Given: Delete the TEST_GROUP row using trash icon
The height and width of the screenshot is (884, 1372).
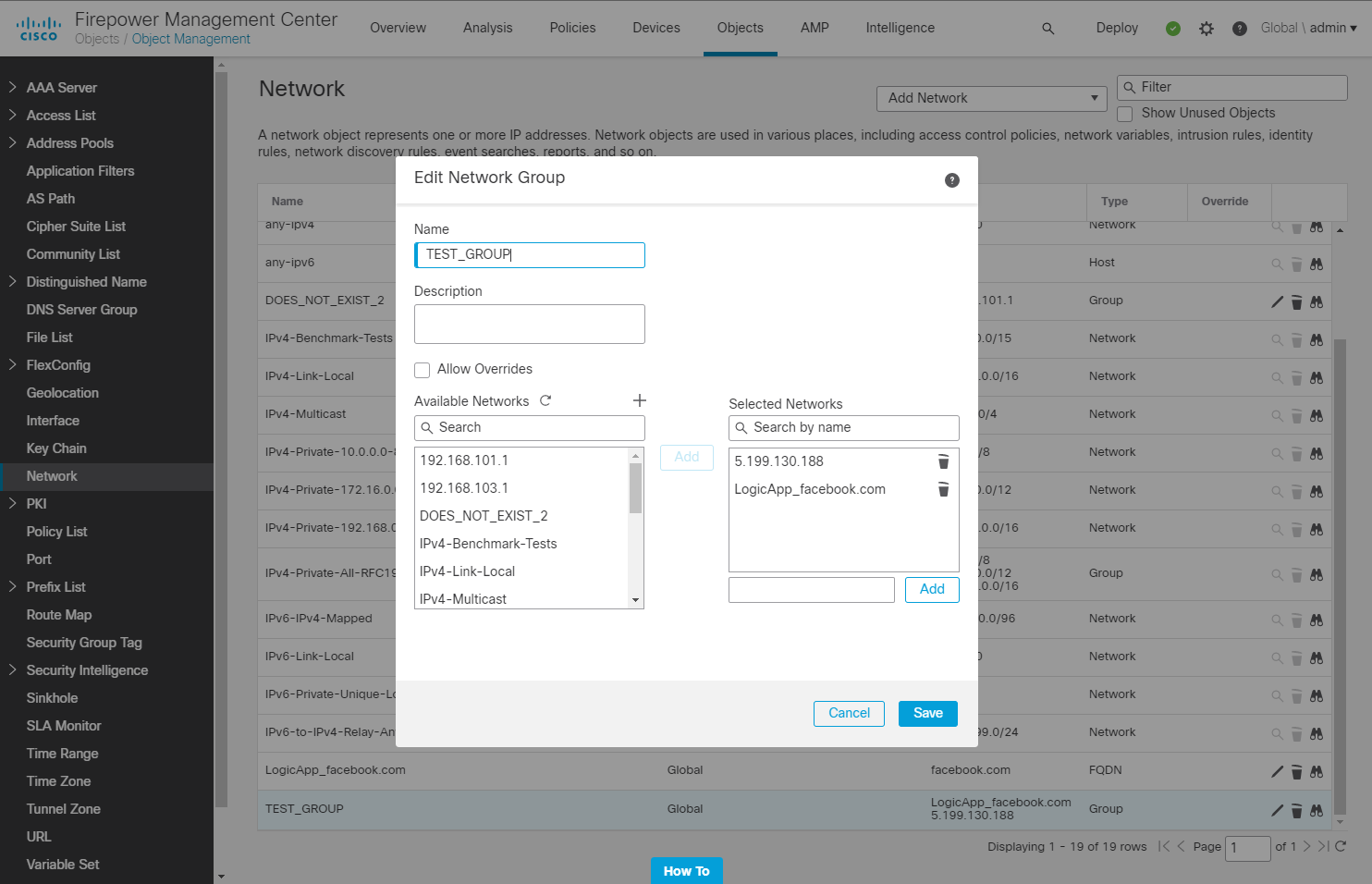Looking at the screenshot, I should [1296, 810].
